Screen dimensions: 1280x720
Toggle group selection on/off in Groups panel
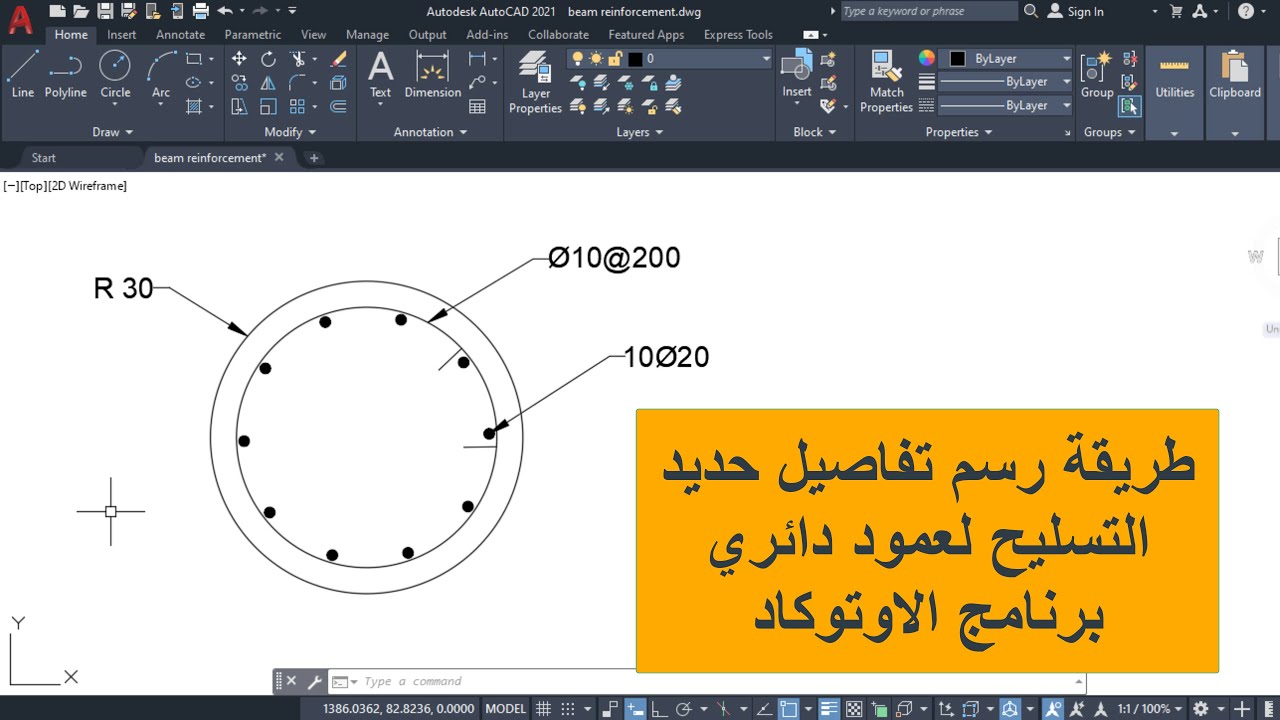coord(1129,105)
